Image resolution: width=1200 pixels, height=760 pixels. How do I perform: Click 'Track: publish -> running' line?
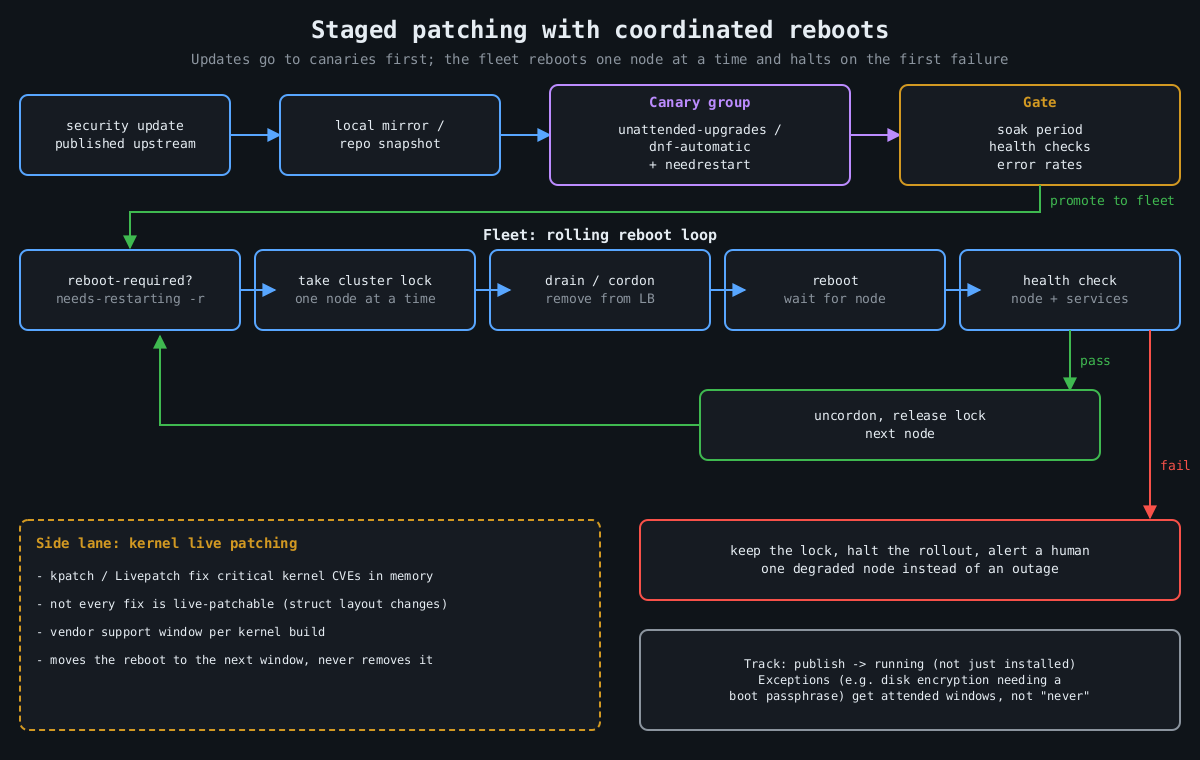[910, 664]
